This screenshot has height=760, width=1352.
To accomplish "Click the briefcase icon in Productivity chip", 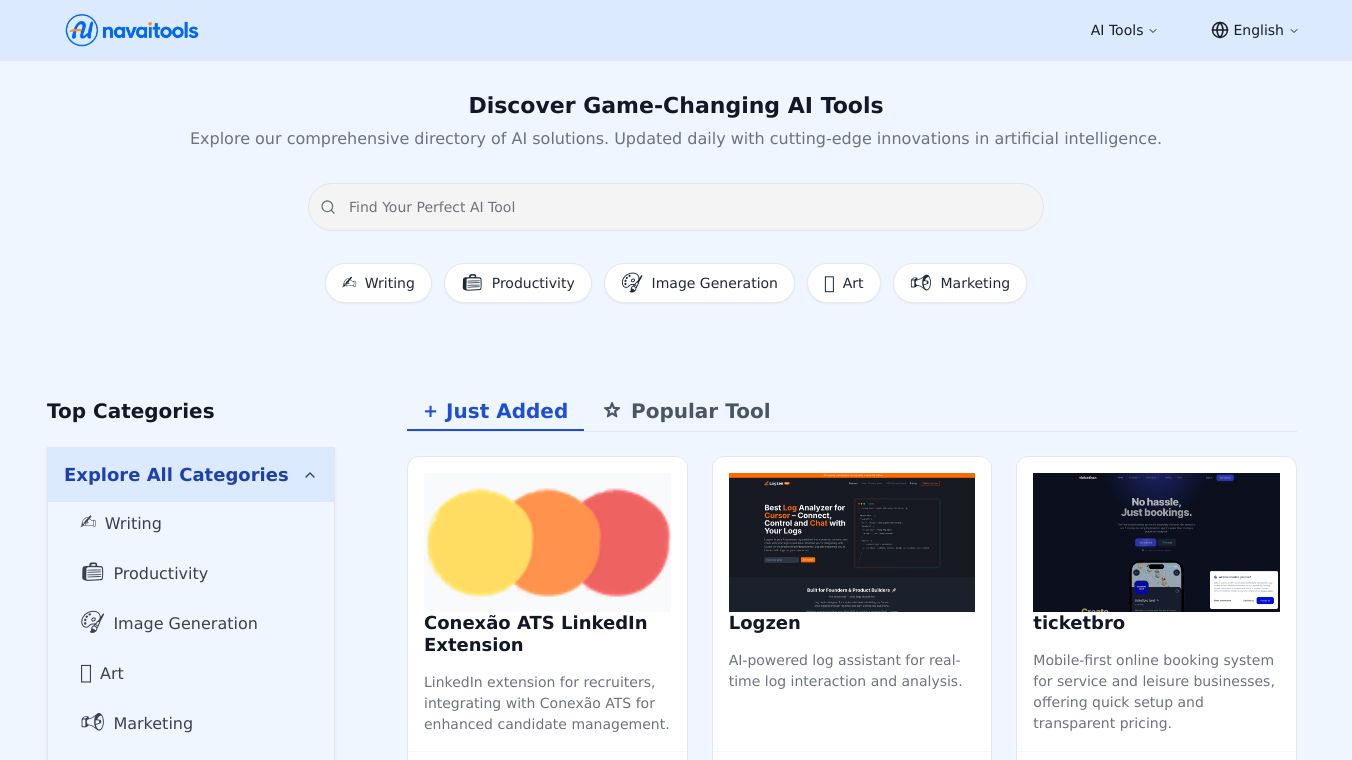I will [472, 283].
